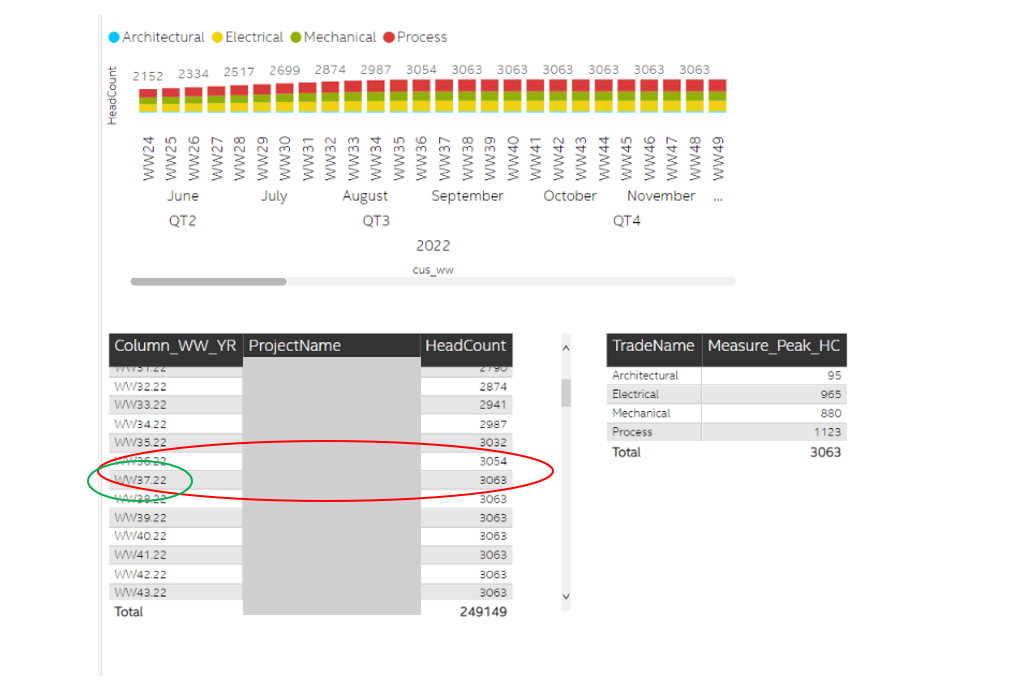Click the Peak HC value 1123
The image size is (1015, 689).
[x=827, y=432]
